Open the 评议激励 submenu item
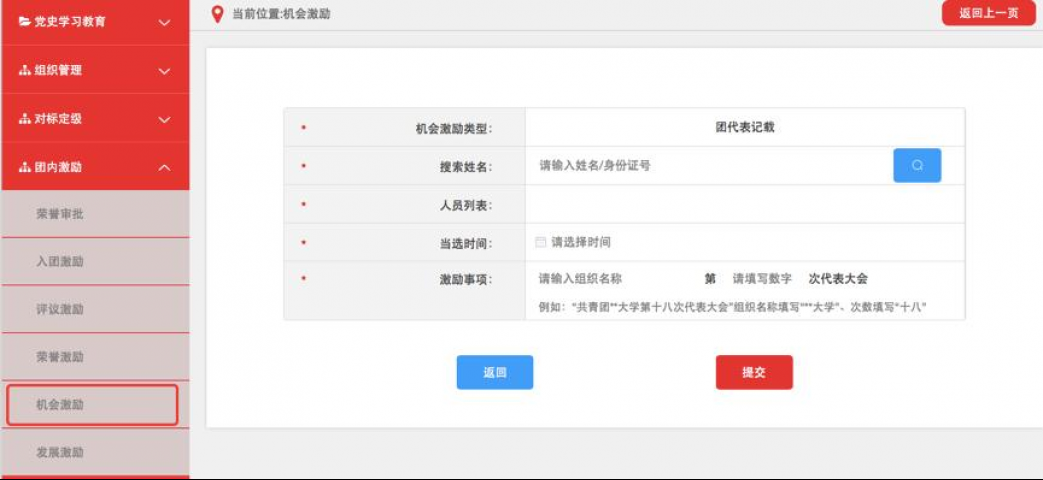 point(60,309)
